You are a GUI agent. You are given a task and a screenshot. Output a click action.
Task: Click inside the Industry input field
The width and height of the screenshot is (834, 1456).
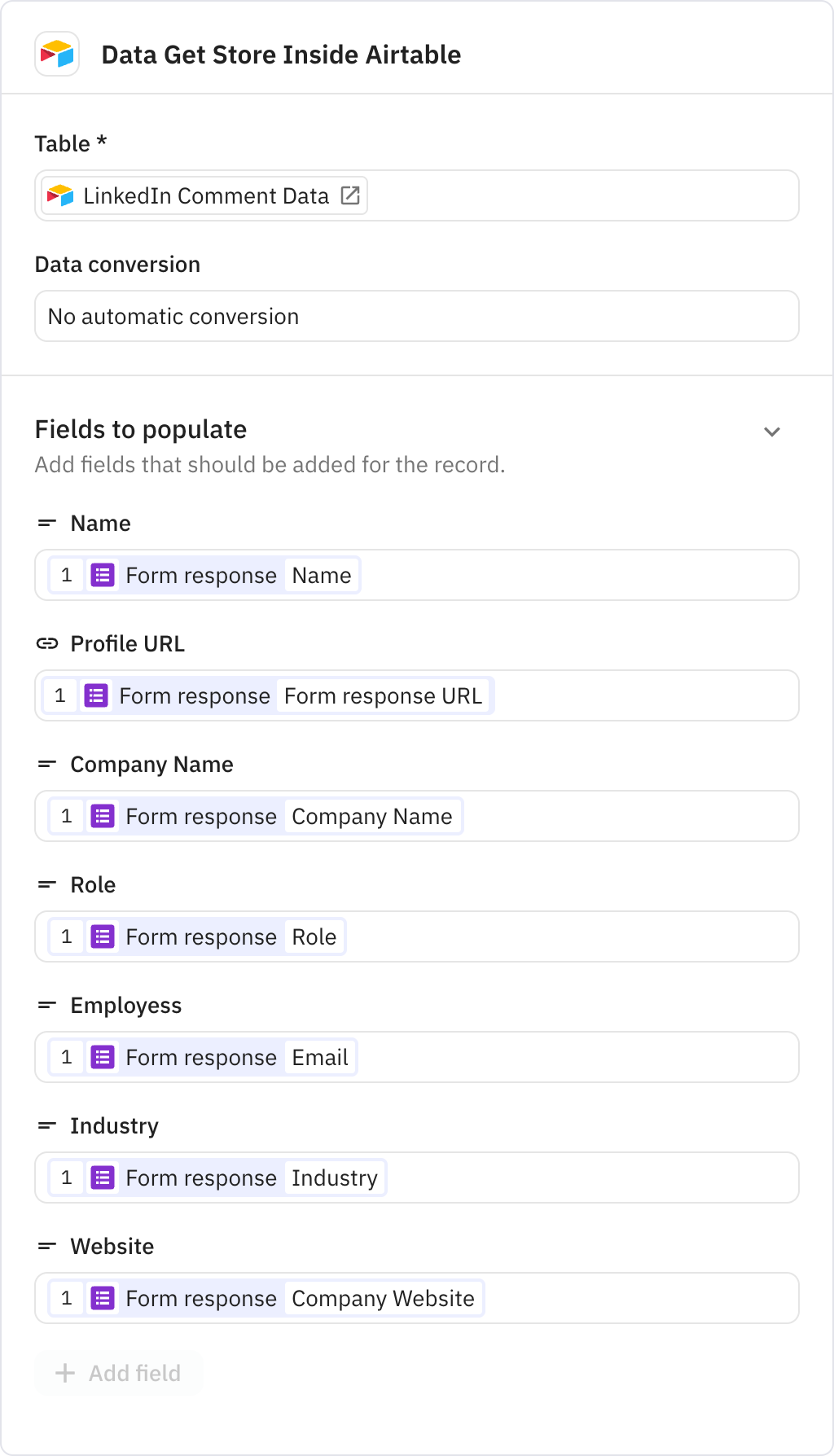tap(417, 1178)
